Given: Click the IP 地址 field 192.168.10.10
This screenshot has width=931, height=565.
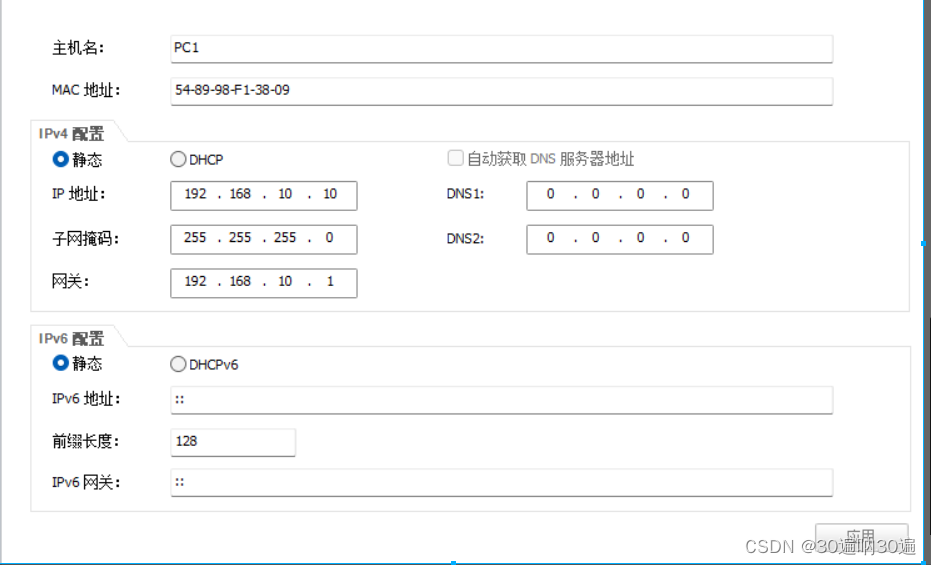Looking at the screenshot, I should (x=264, y=195).
